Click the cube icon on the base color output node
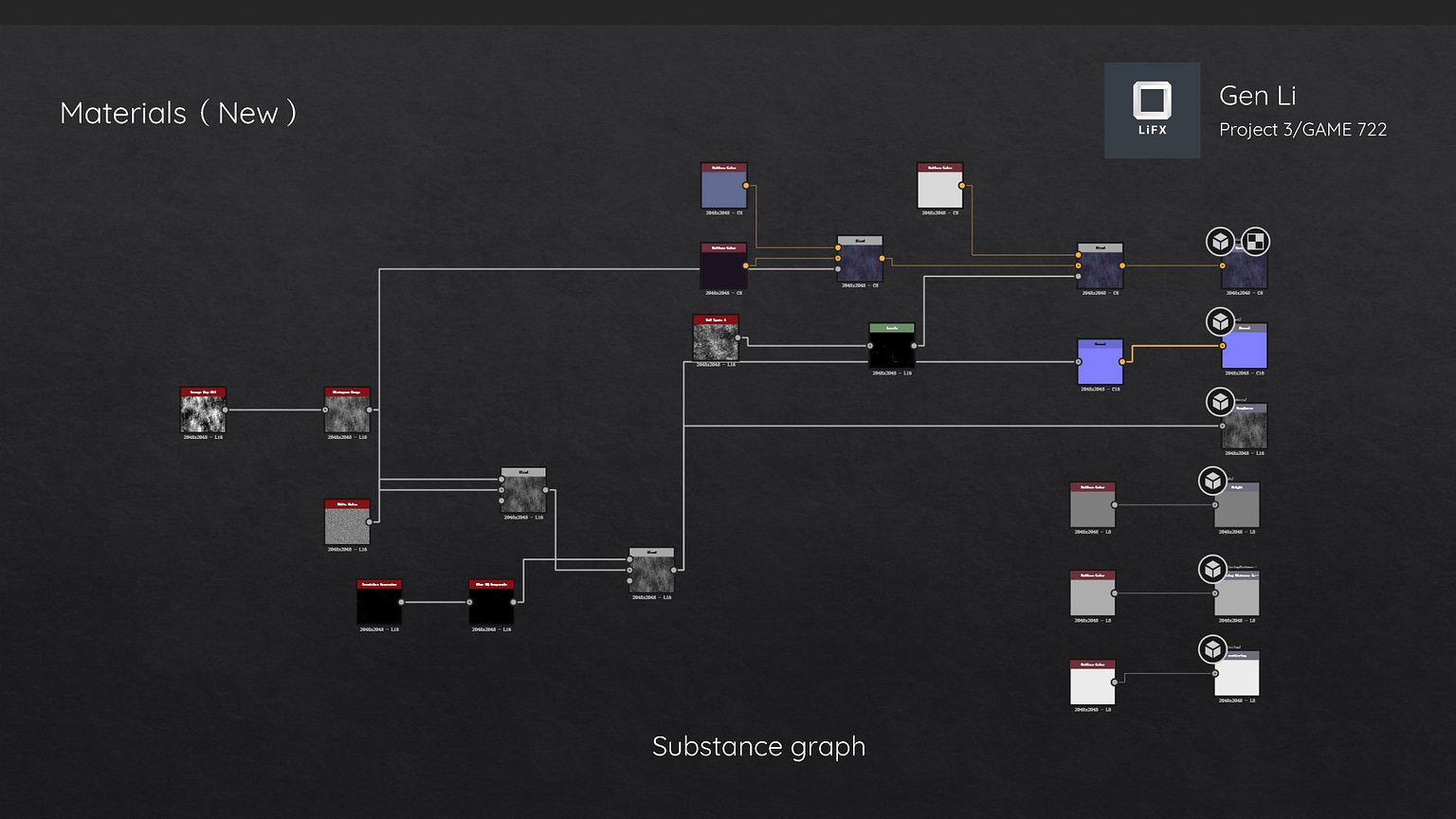The height and width of the screenshot is (819, 1456). tap(1221, 242)
